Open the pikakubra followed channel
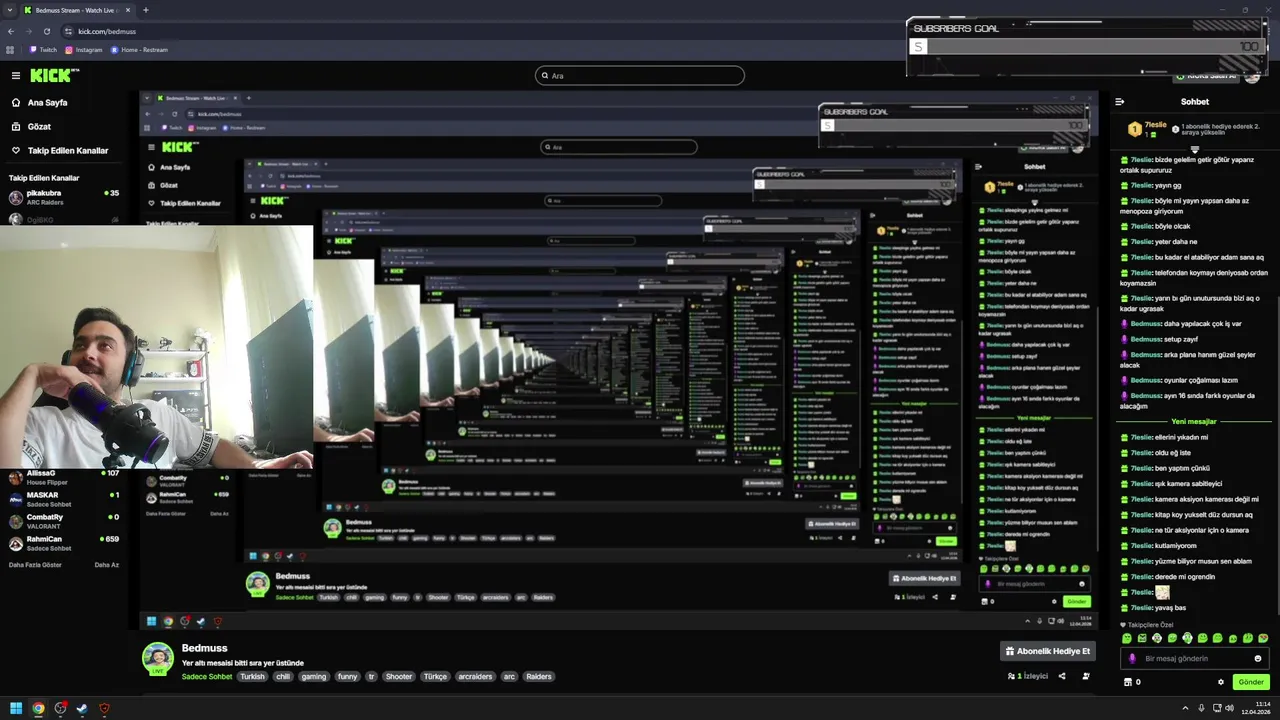 point(64,197)
